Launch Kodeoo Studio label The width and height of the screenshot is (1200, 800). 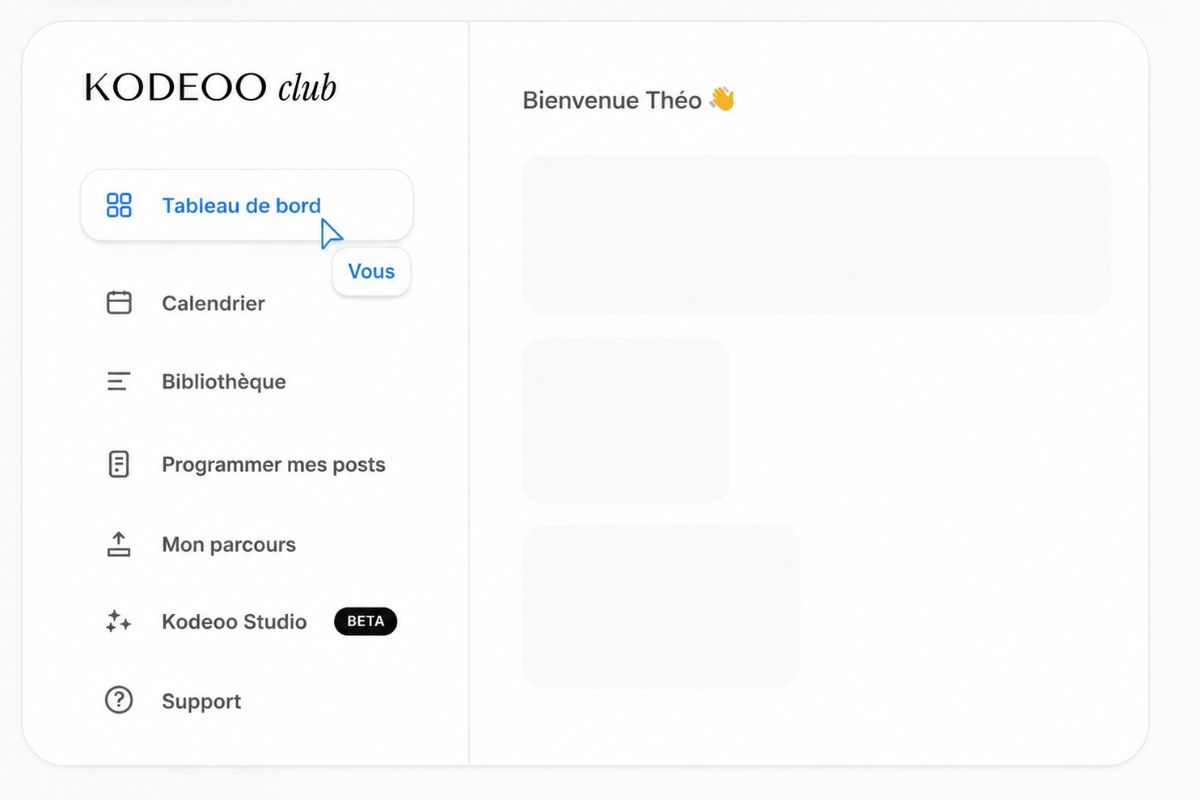click(234, 622)
